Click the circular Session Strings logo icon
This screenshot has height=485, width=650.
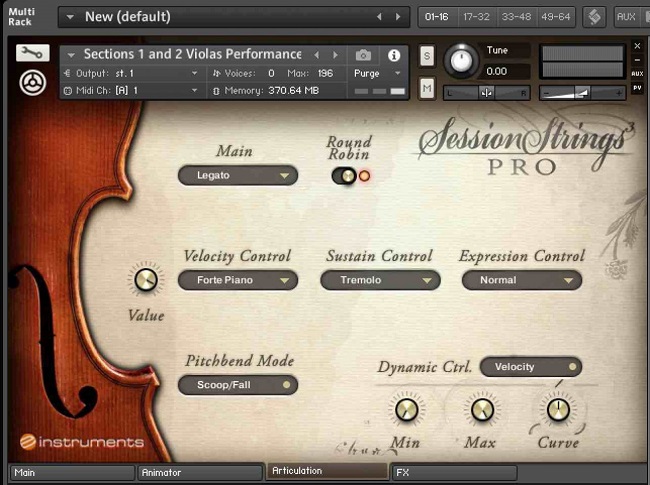click(x=32, y=83)
